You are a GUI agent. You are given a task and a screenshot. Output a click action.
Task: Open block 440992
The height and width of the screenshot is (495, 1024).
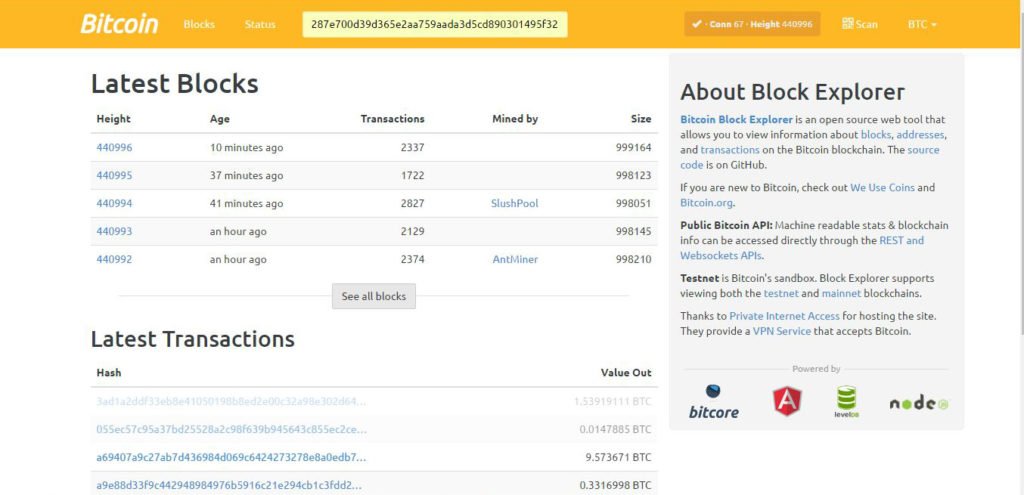[x=114, y=259]
